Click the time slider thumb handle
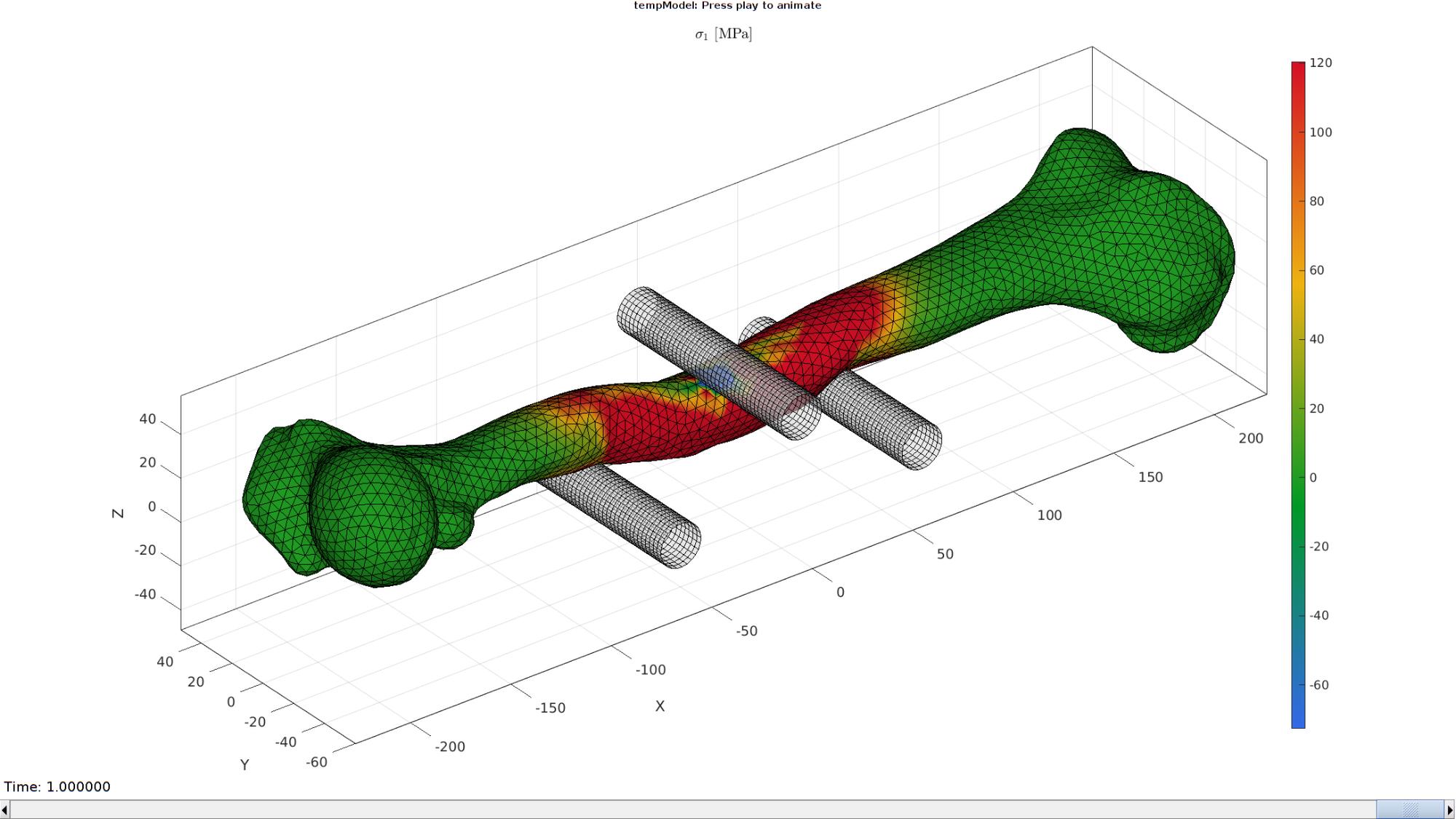Image resolution: width=1456 pixels, height=819 pixels. click(1410, 810)
